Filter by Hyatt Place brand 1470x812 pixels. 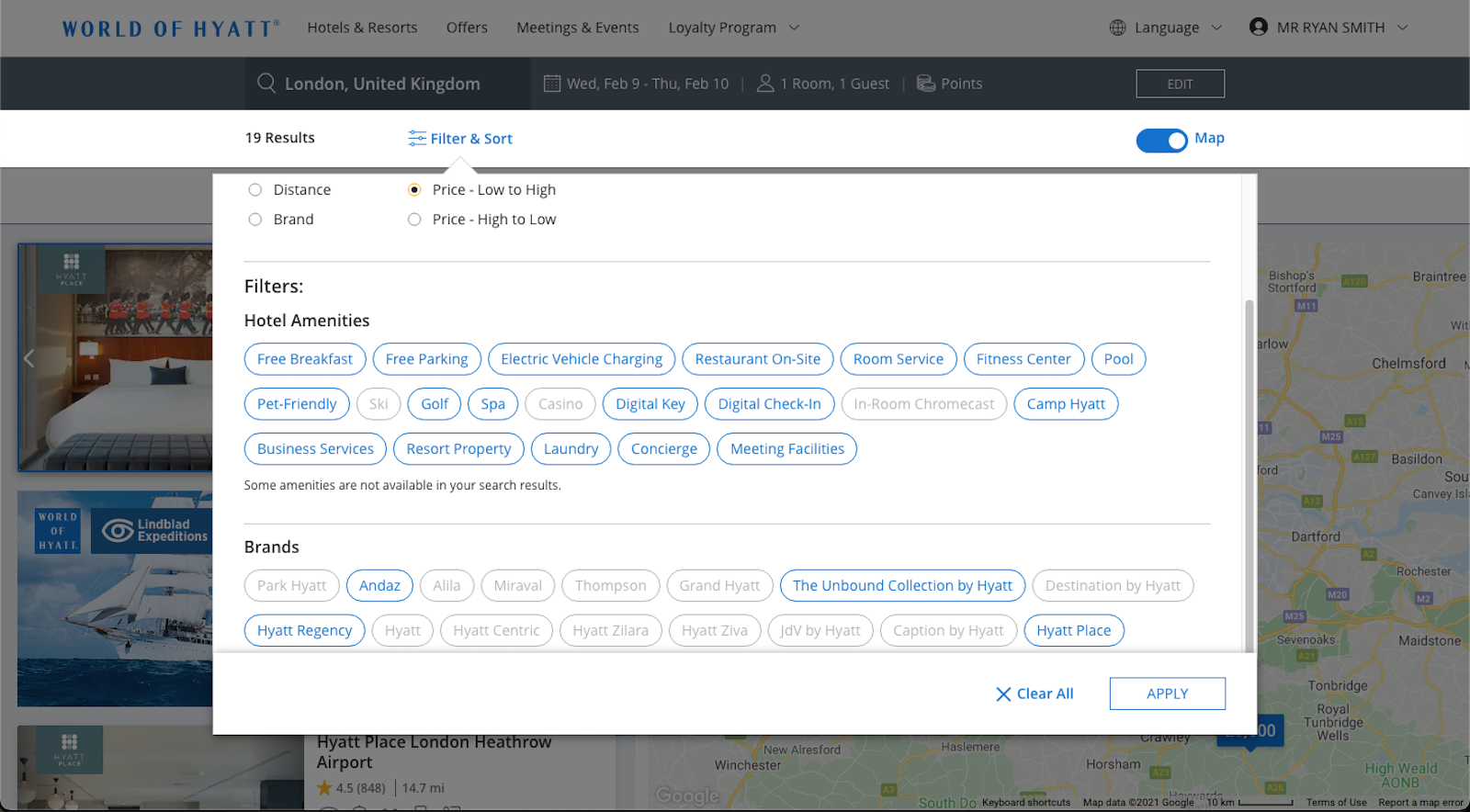click(x=1074, y=631)
